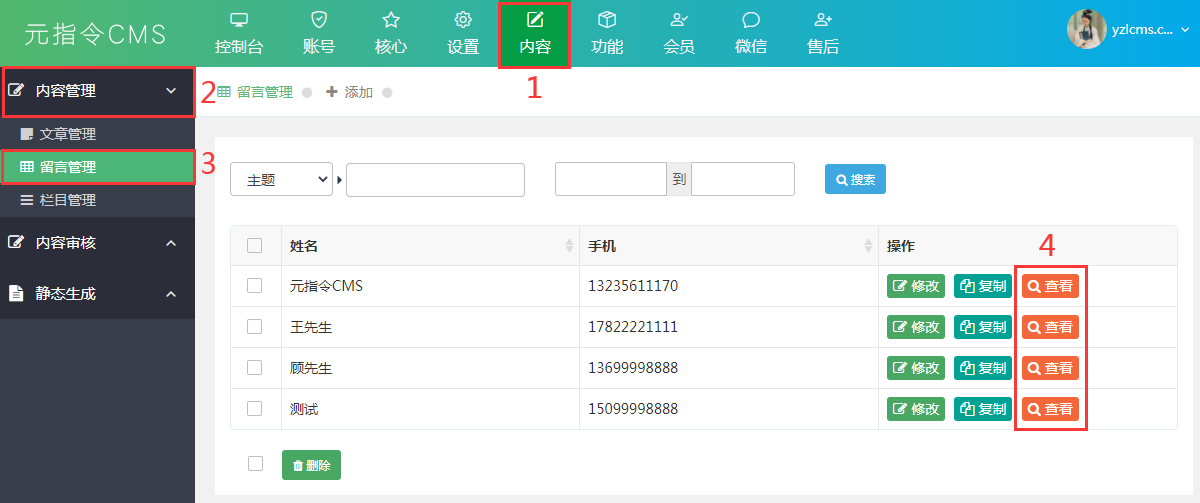This screenshot has height=503, width=1200.
Task: Open the 核心 star icon
Action: pyautogui.click(x=391, y=20)
